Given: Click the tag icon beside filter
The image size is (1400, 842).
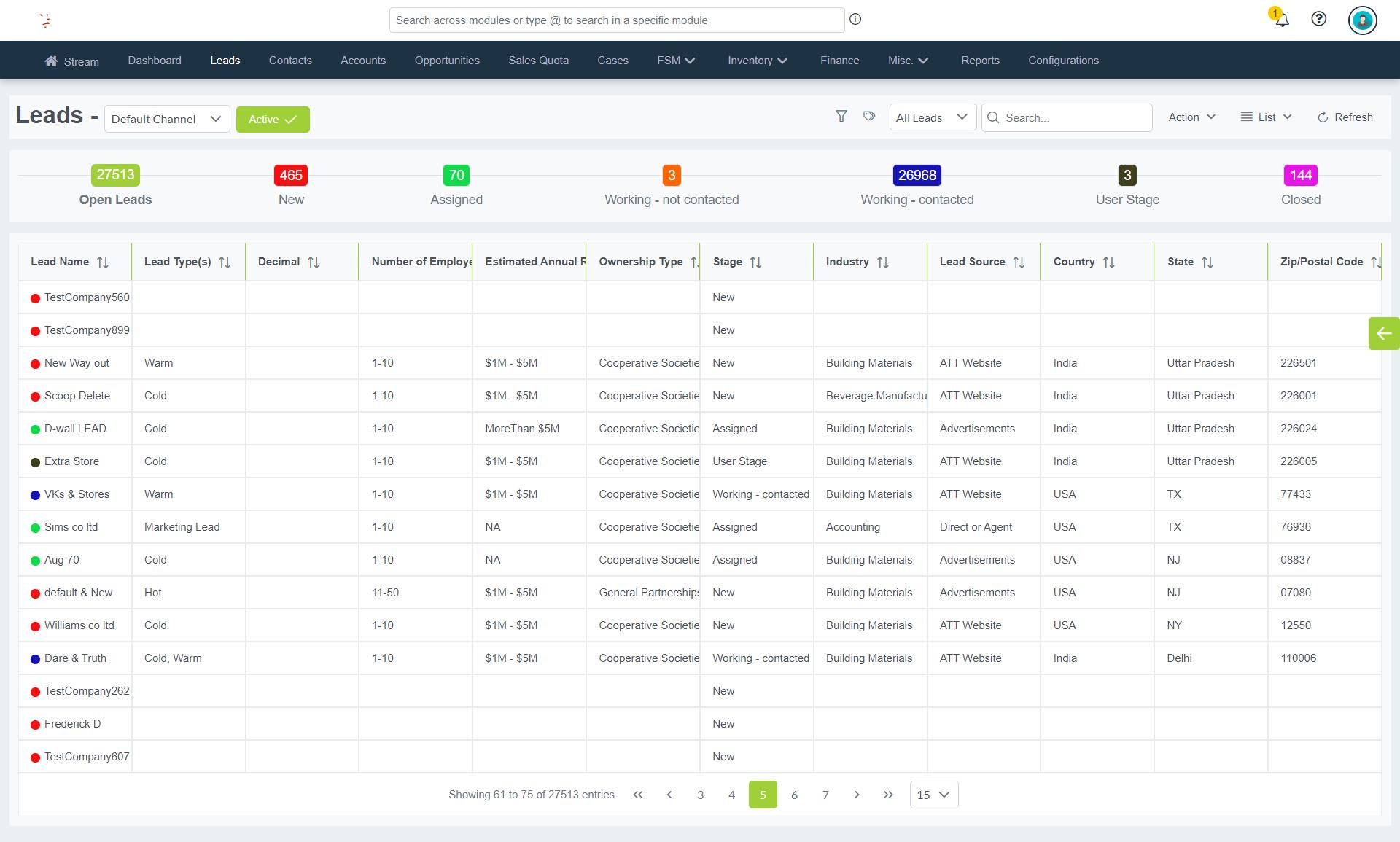Looking at the screenshot, I should (868, 117).
